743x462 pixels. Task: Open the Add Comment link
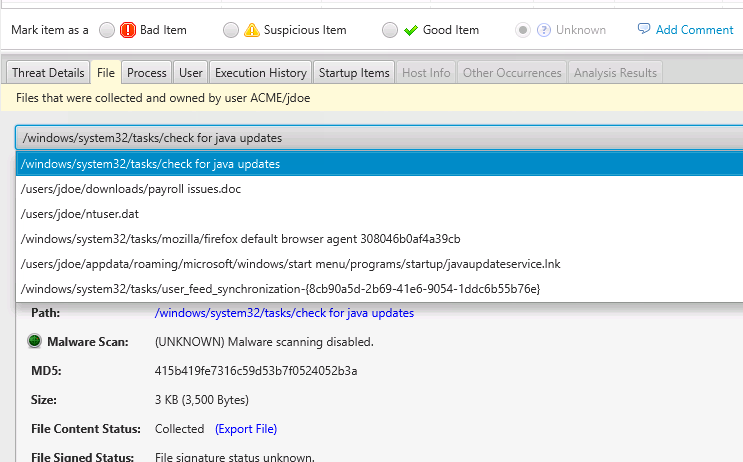(x=694, y=30)
